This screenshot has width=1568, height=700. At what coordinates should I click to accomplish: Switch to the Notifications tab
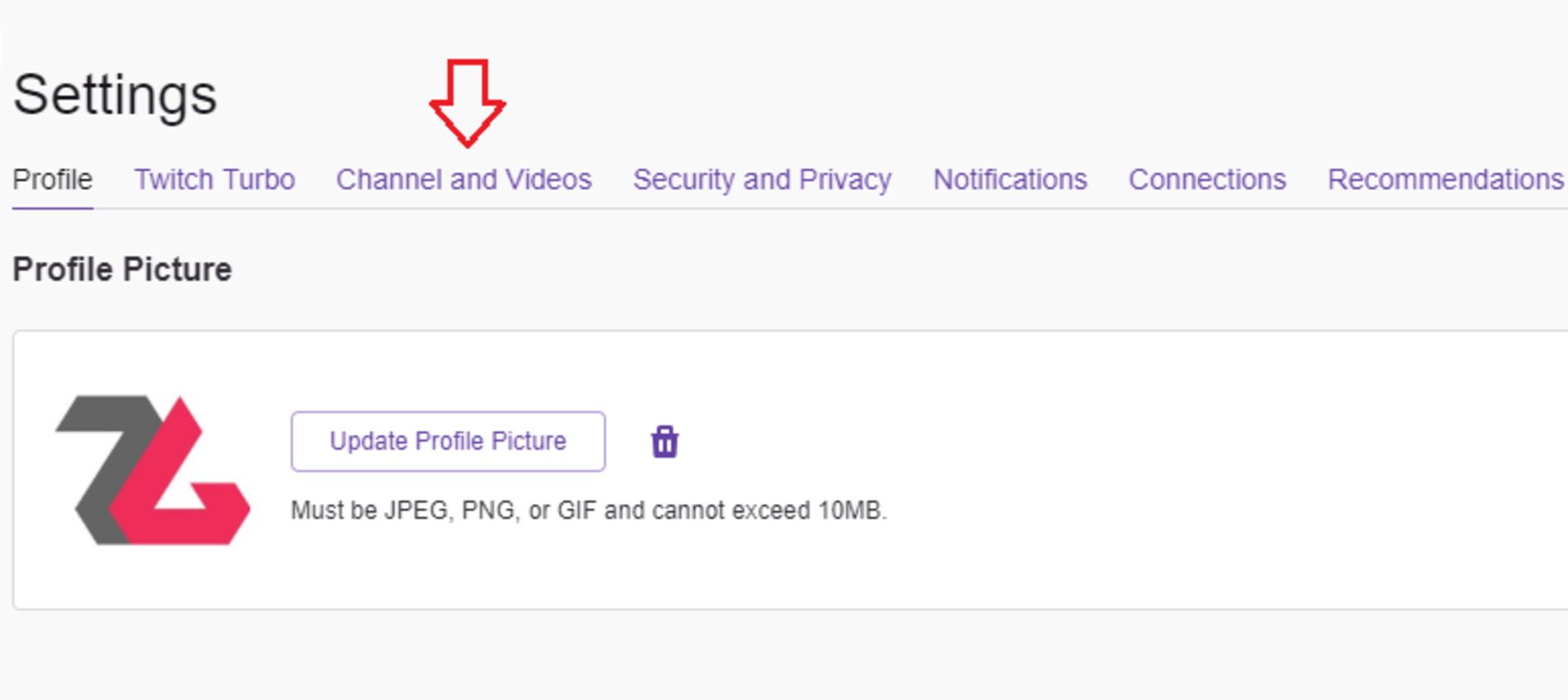pyautogui.click(x=1010, y=180)
